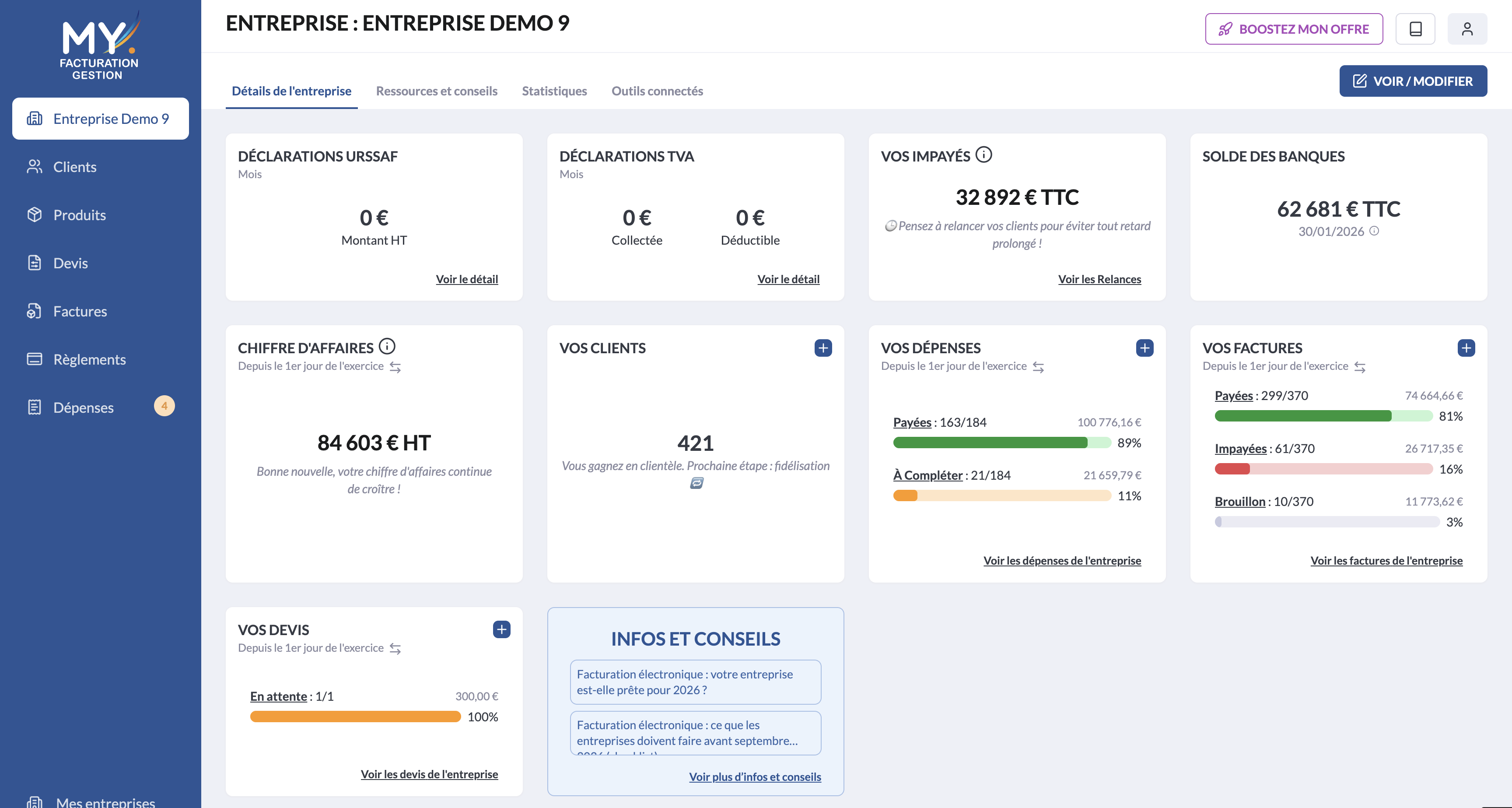Go to Produits in sidebar
1512x808 pixels.
[100, 215]
